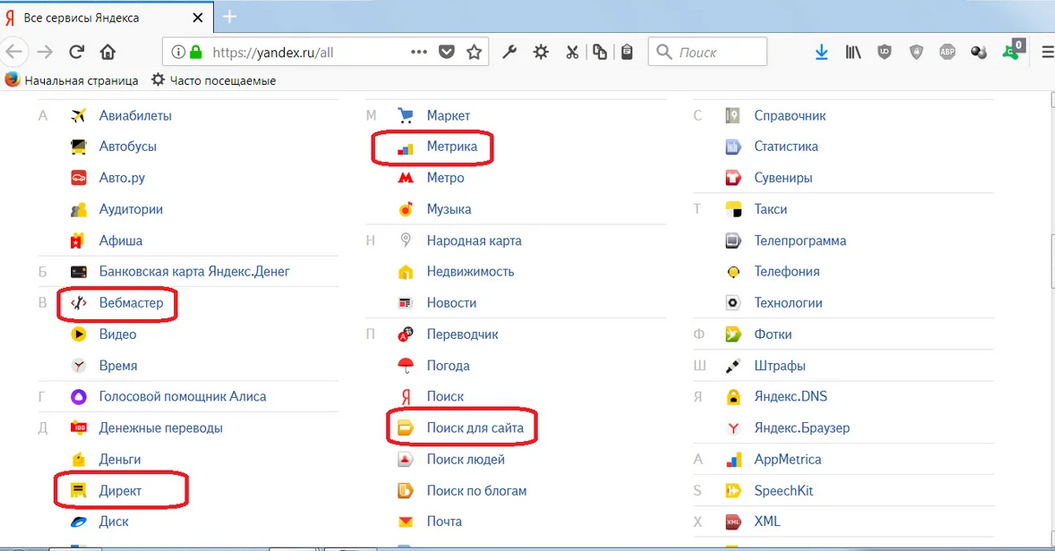Open the Переводчик link
Image resolution: width=1055 pixels, height=551 pixels.
click(x=463, y=334)
